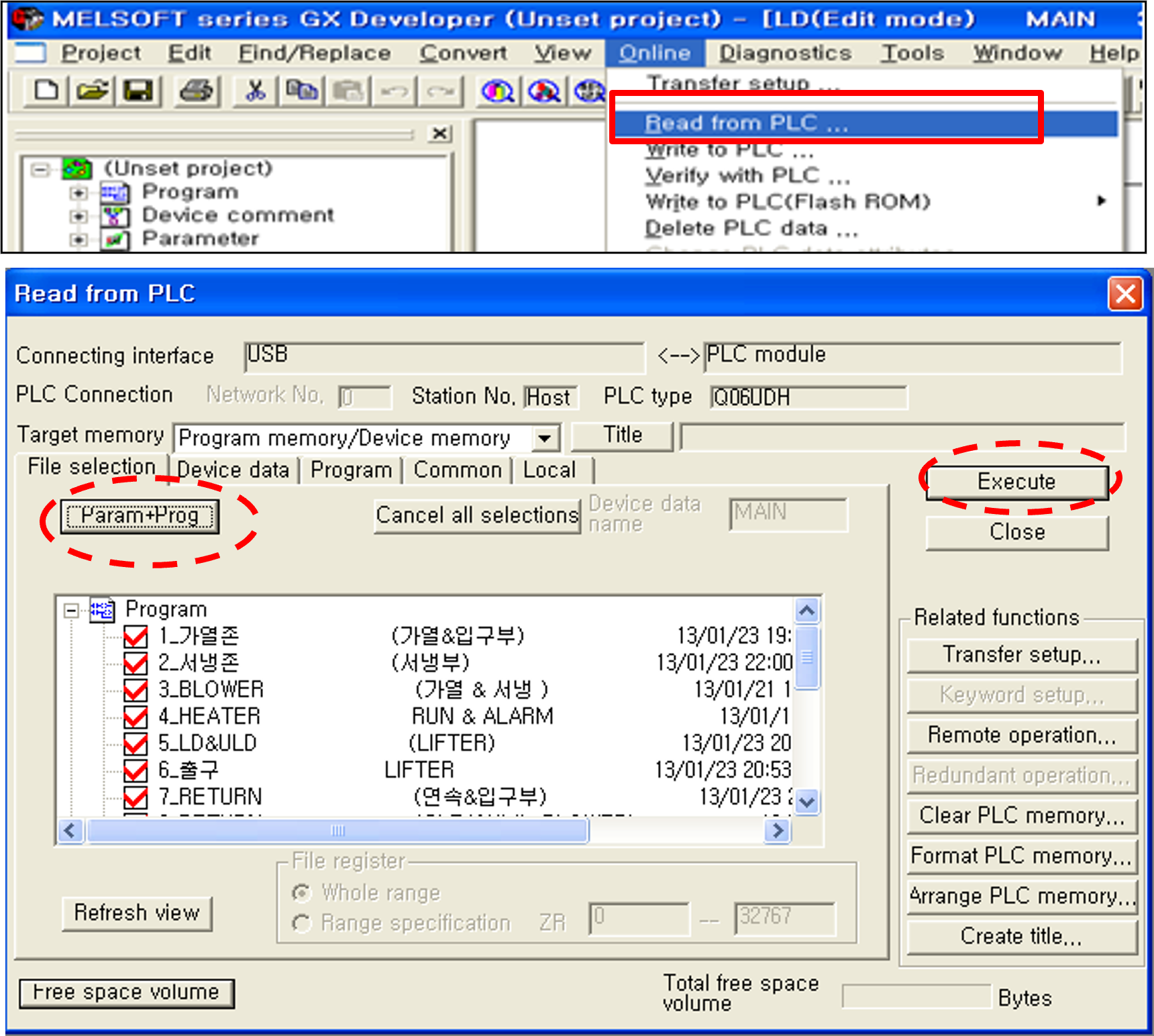Switch to the Common tab

click(458, 470)
